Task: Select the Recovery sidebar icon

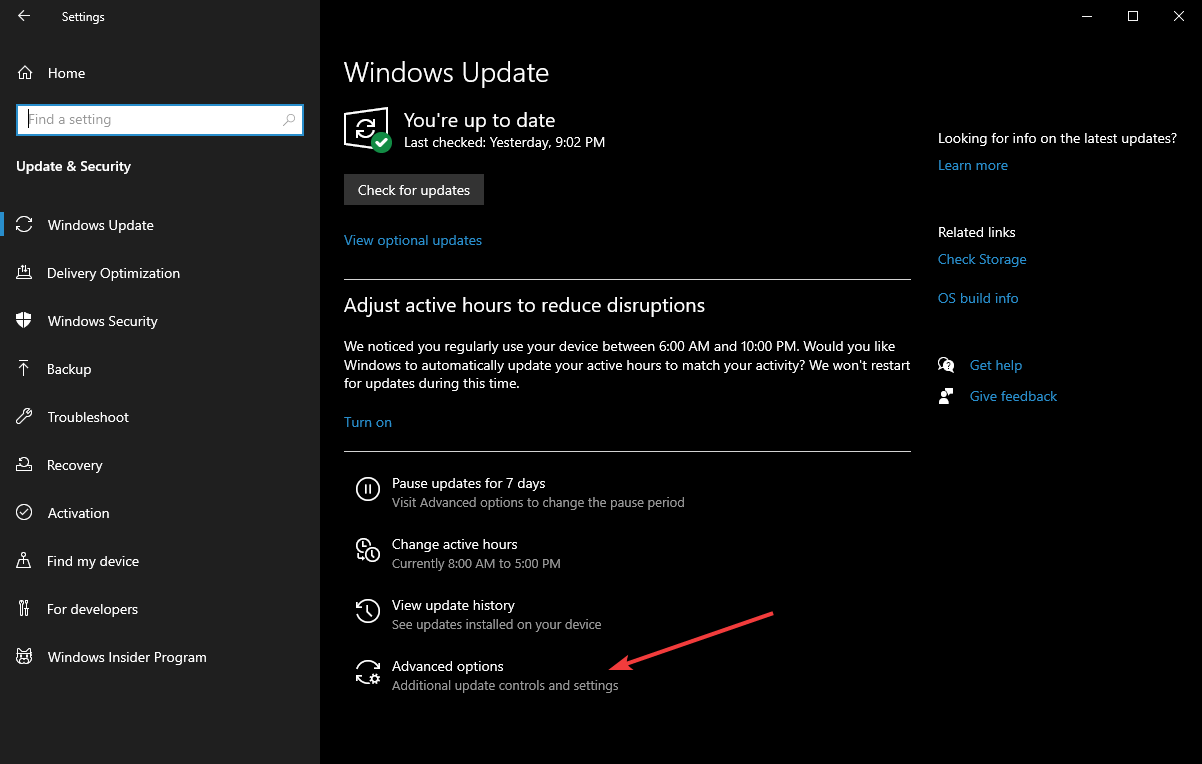Action: tap(24, 464)
